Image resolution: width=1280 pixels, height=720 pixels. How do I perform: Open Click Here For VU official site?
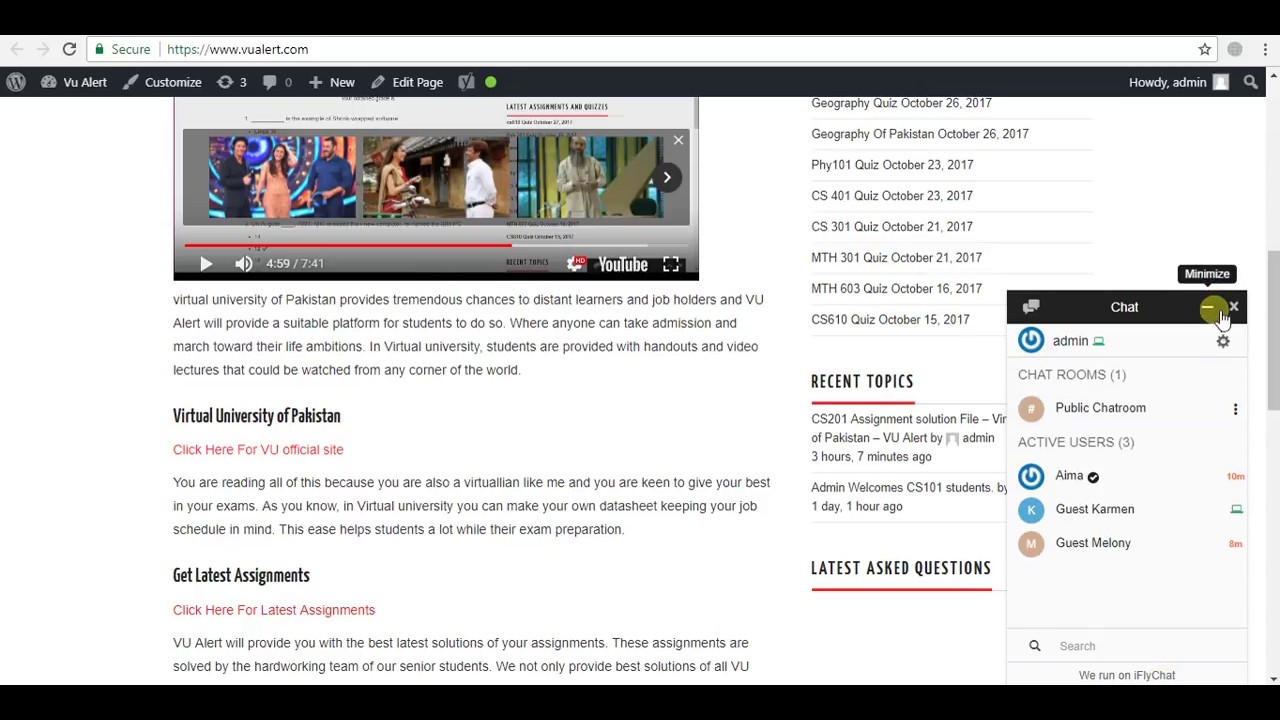[258, 450]
